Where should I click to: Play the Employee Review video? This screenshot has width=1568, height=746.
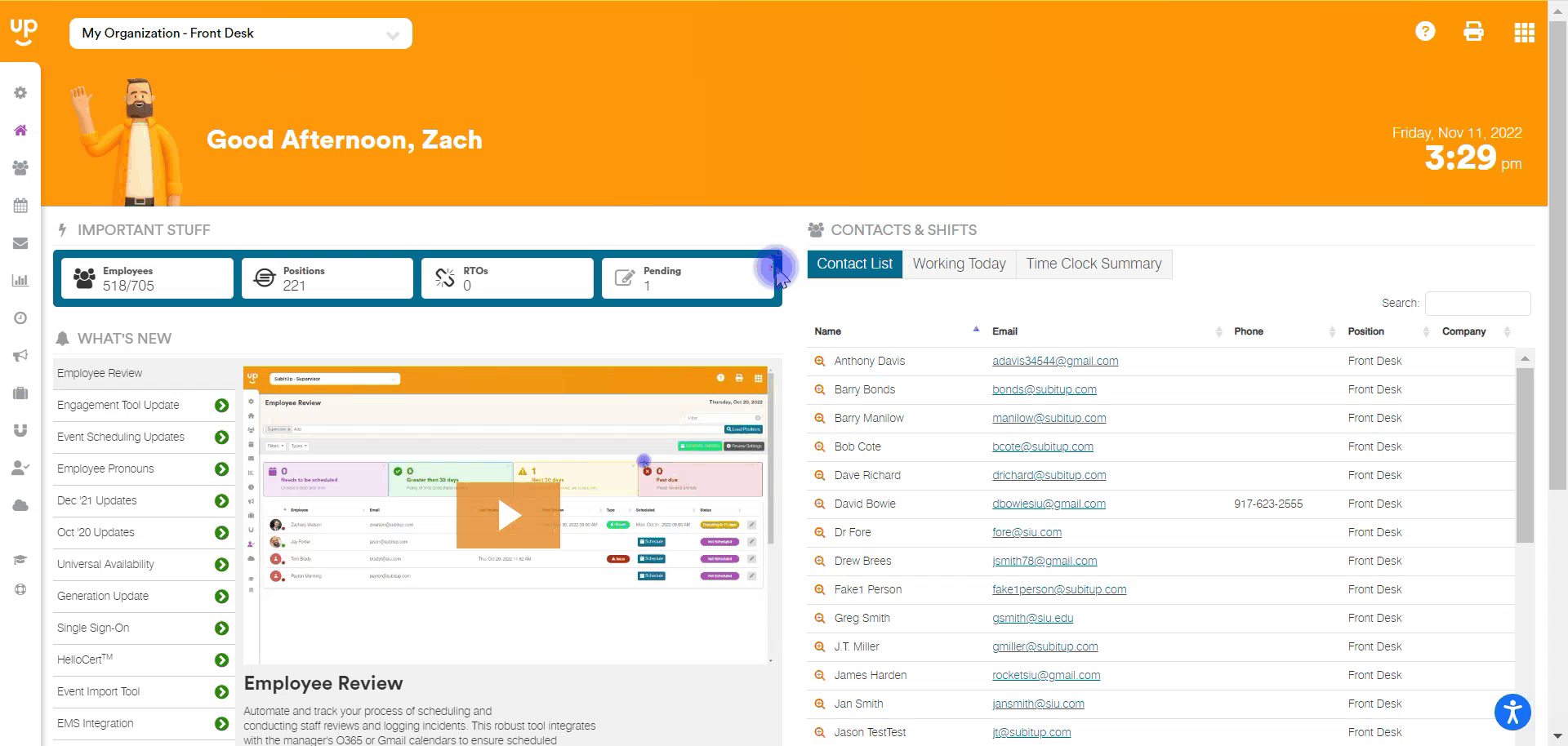coord(509,514)
